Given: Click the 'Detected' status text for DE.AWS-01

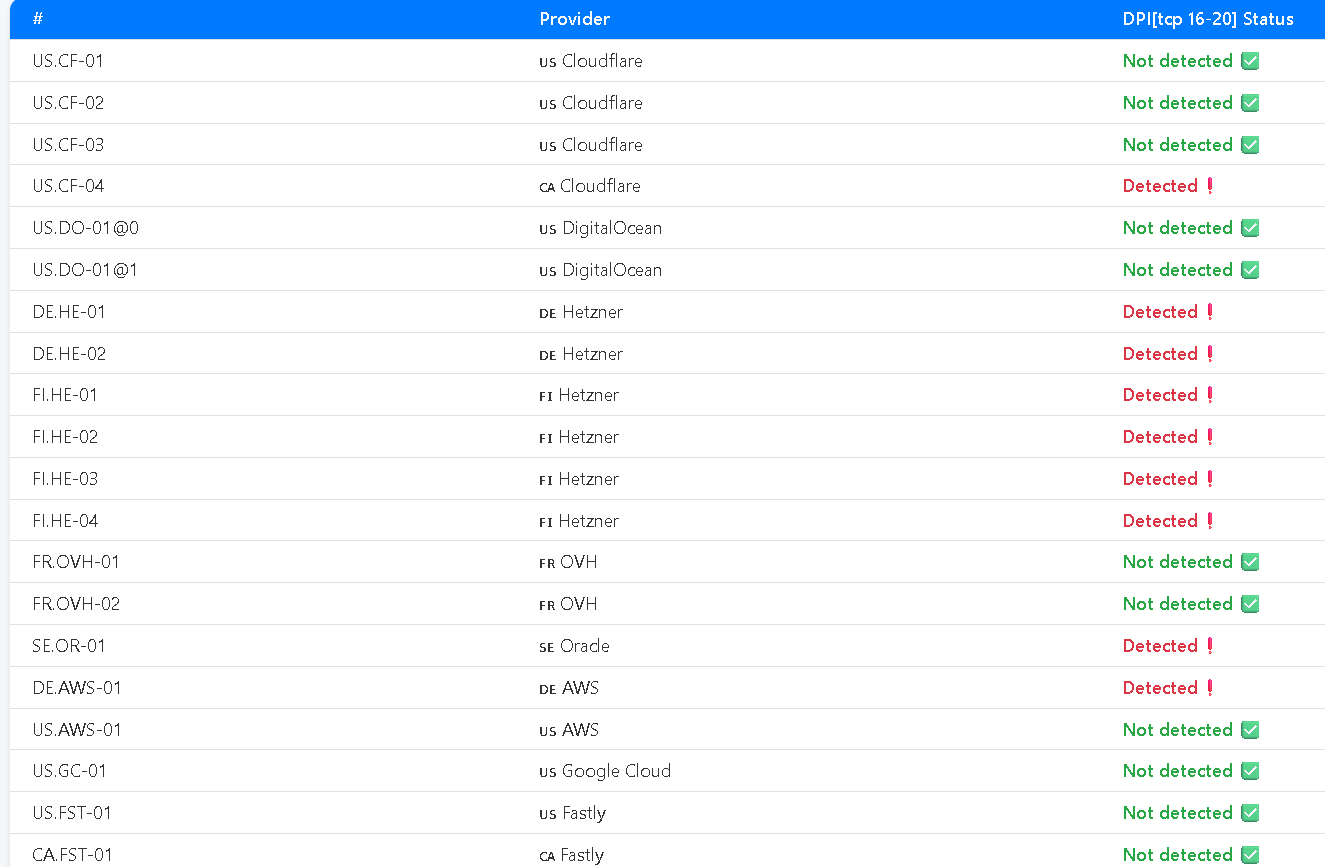Looking at the screenshot, I should pos(1160,688).
